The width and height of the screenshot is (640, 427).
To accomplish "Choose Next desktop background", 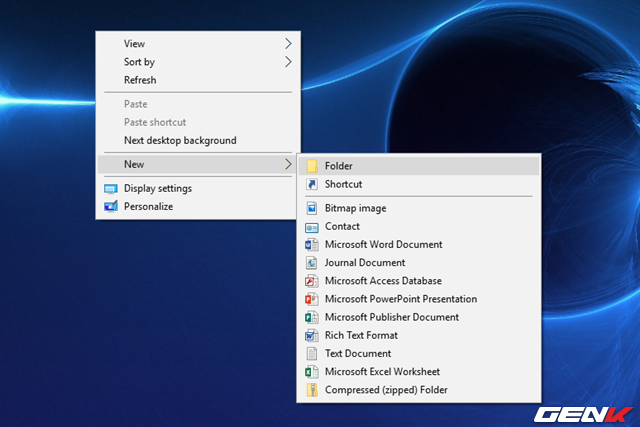I will (x=180, y=141).
